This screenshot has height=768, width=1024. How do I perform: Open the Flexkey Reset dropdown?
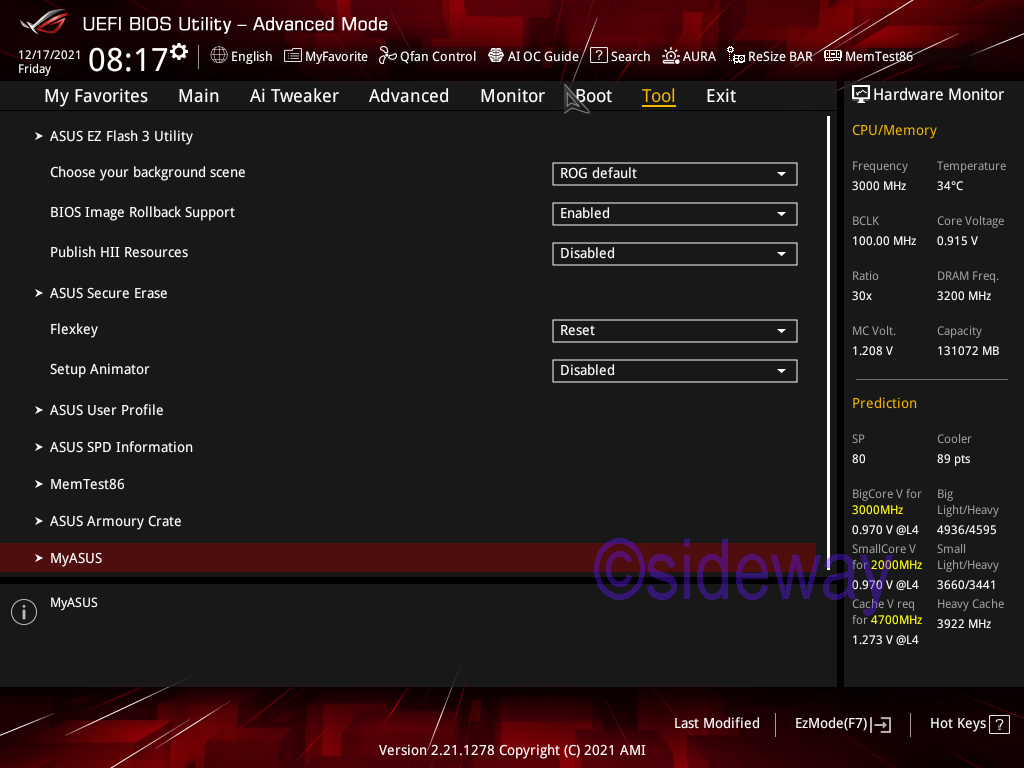(x=675, y=330)
